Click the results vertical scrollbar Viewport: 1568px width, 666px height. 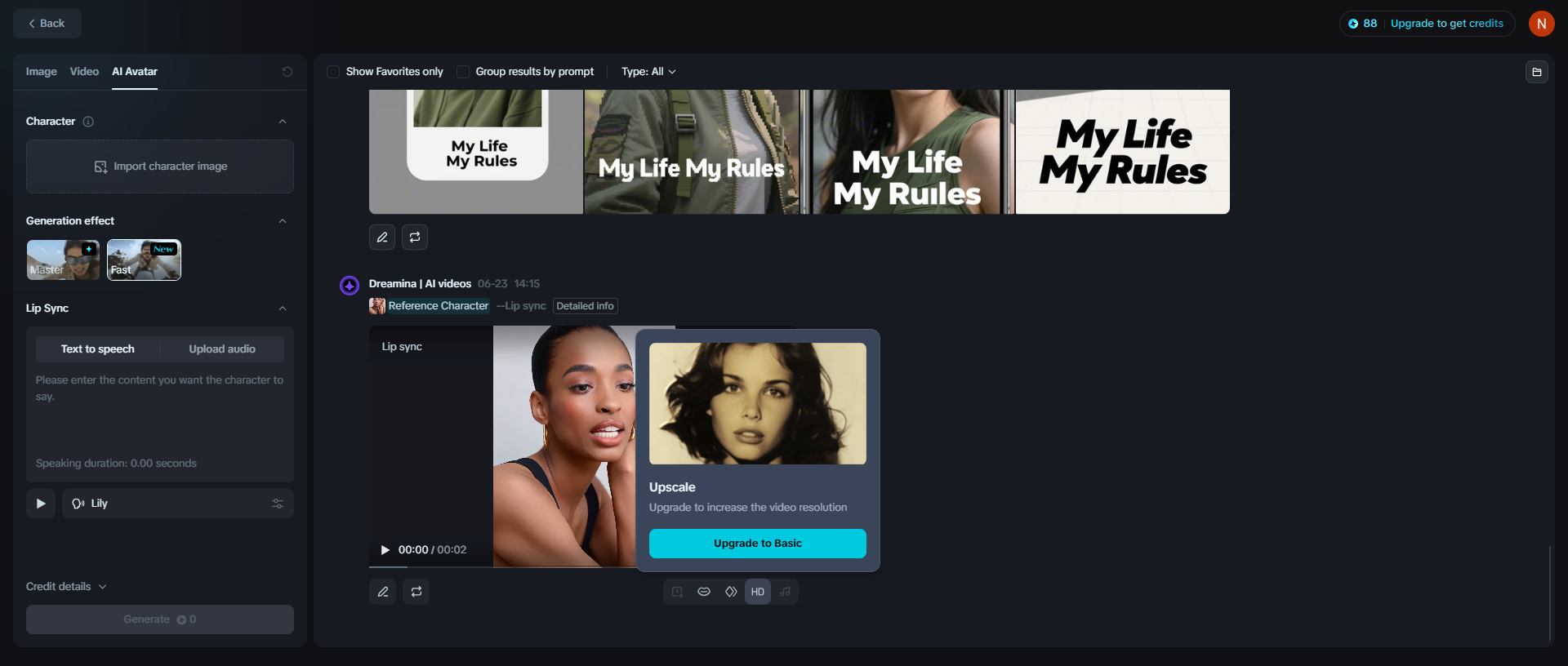[1549, 594]
